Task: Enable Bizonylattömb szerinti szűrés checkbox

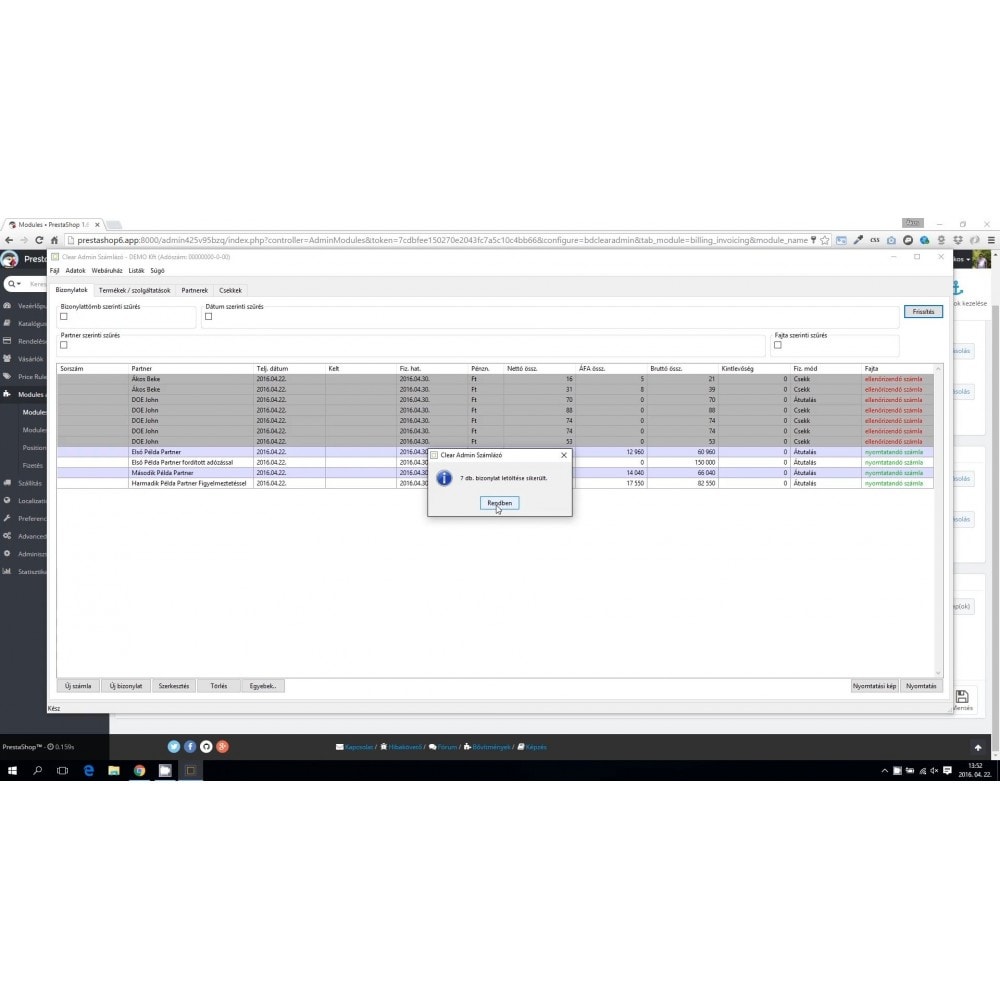Action: (x=64, y=316)
